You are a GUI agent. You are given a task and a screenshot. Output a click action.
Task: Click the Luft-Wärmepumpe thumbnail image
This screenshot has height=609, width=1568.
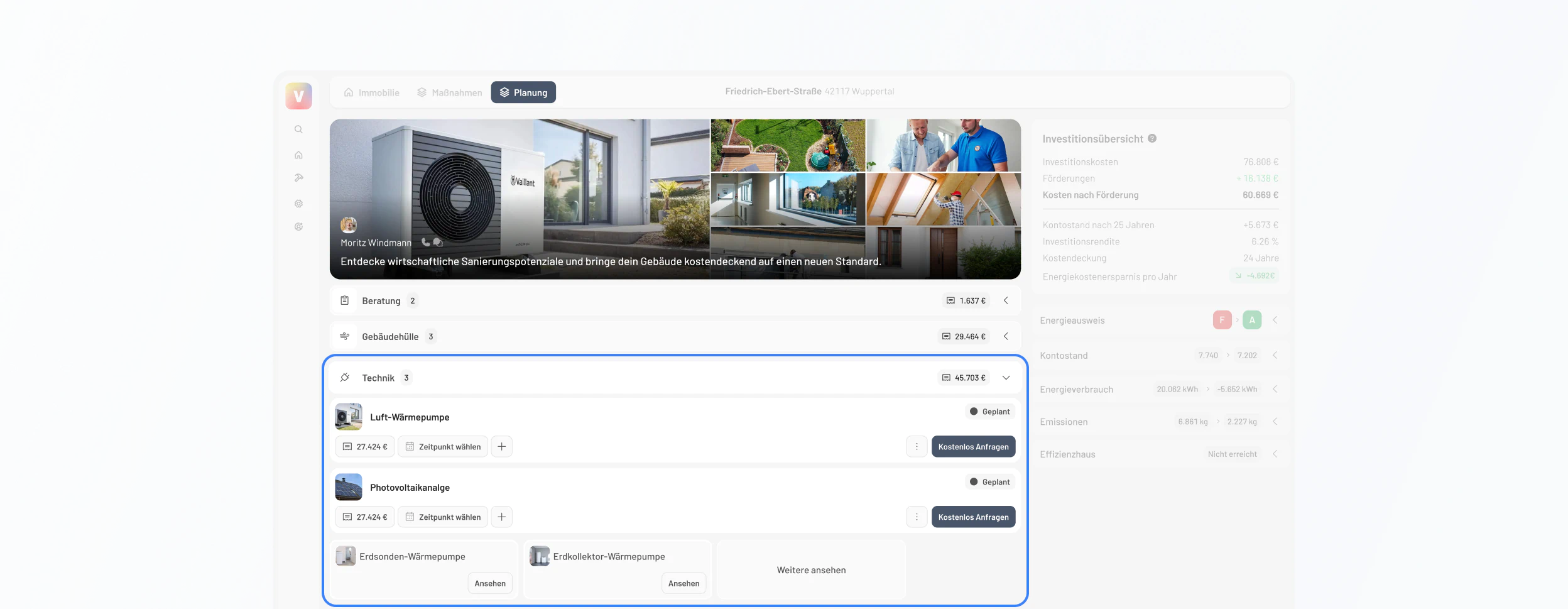tap(349, 417)
